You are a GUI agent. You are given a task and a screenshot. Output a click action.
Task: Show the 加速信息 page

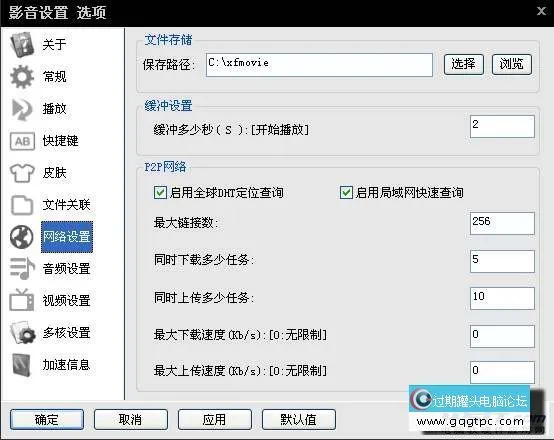(x=66, y=365)
